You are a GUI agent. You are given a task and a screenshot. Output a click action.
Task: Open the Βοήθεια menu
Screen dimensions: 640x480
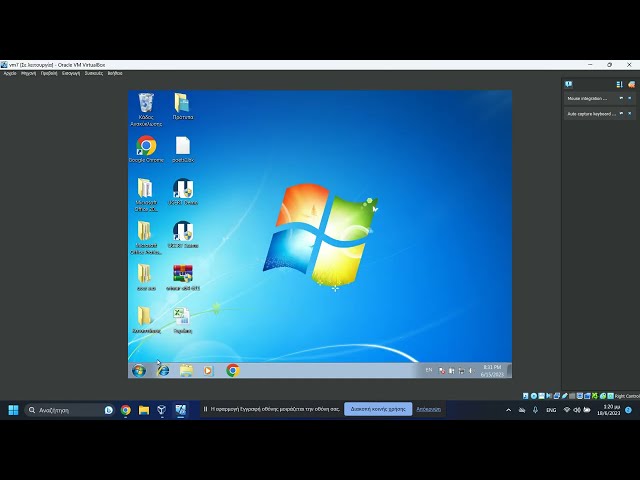coord(115,73)
